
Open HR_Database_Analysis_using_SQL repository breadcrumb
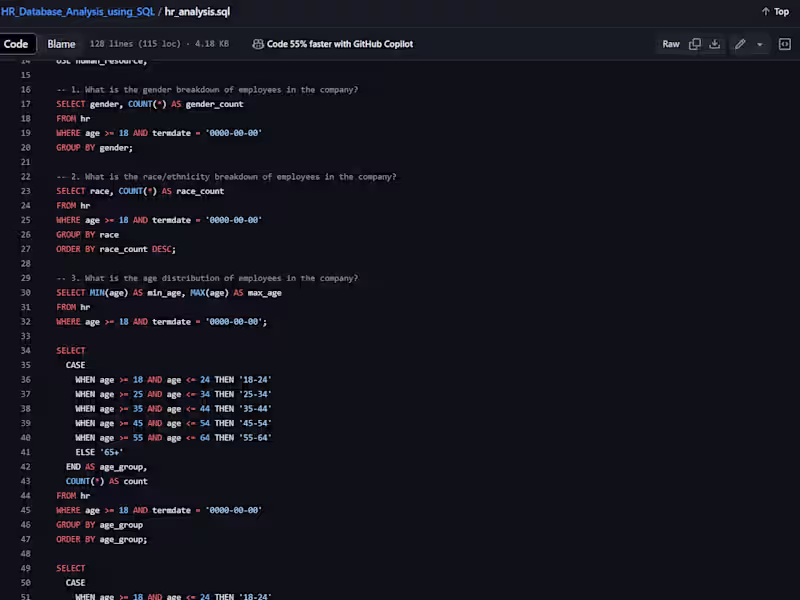click(78, 11)
